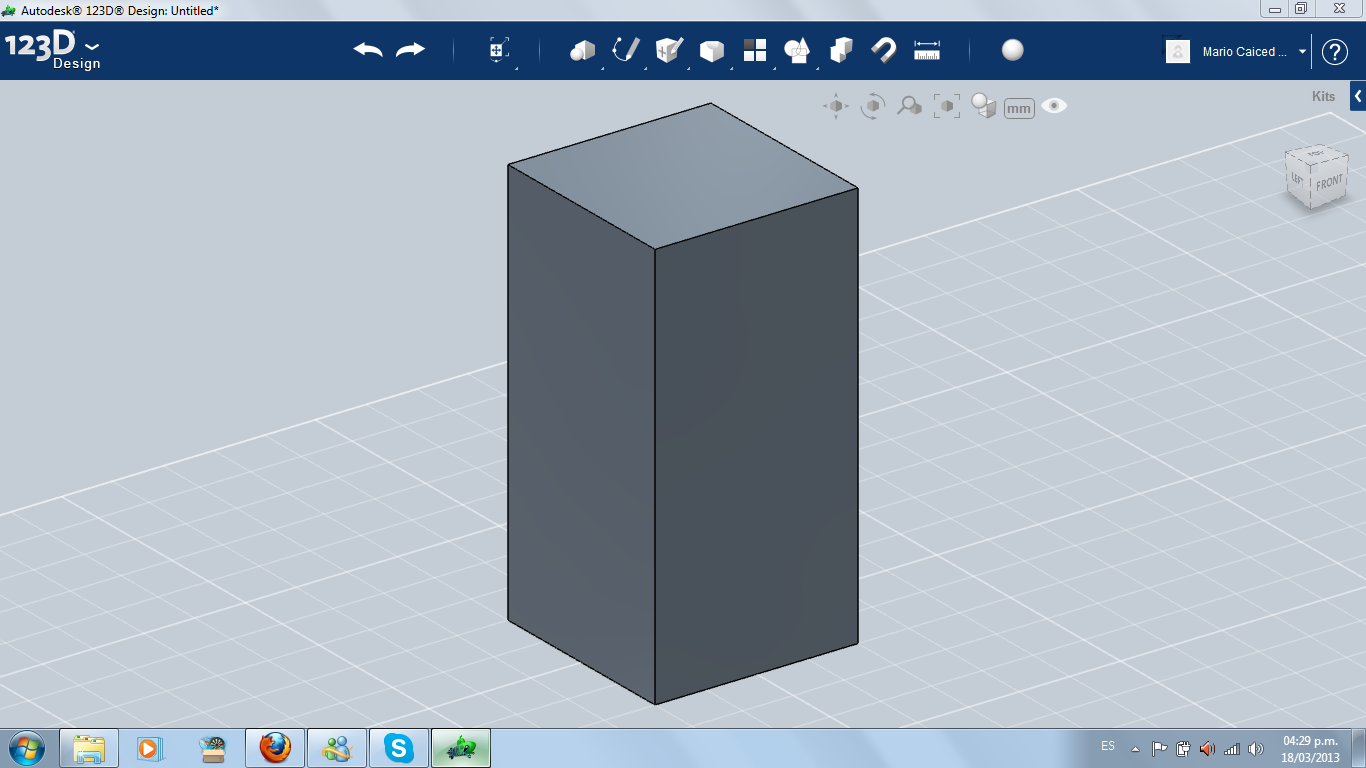Toggle the visibility eye icon
Screen dimensions: 1366x768
pos(1054,105)
